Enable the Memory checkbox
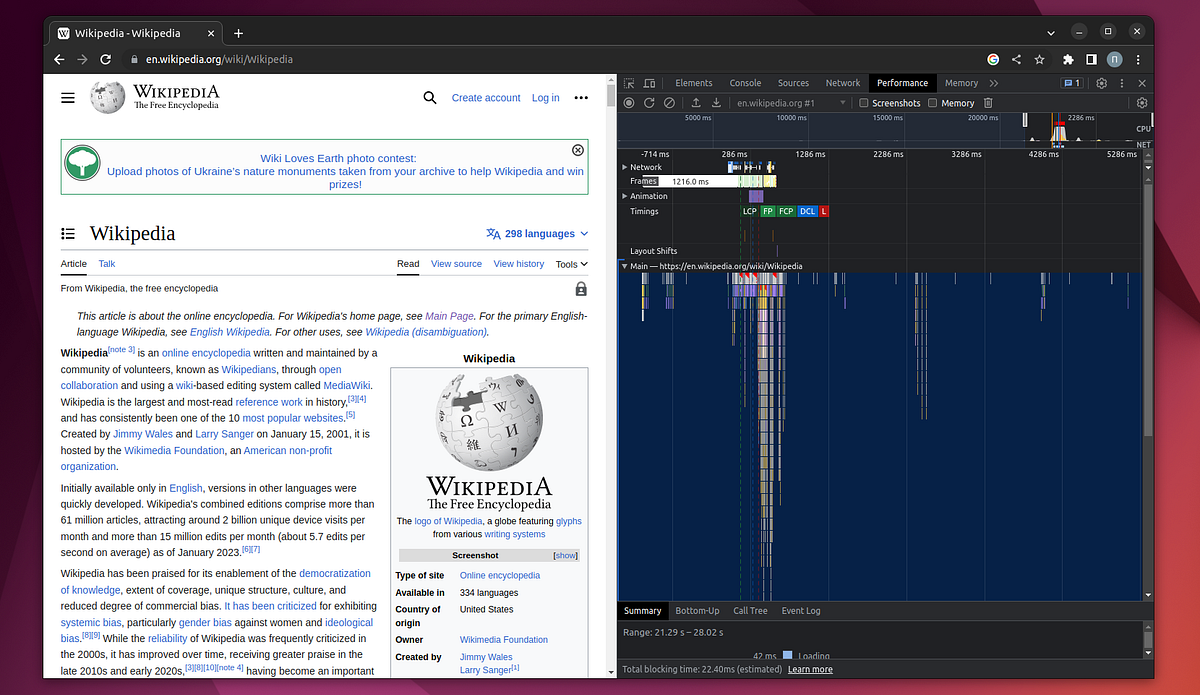 [x=933, y=103]
